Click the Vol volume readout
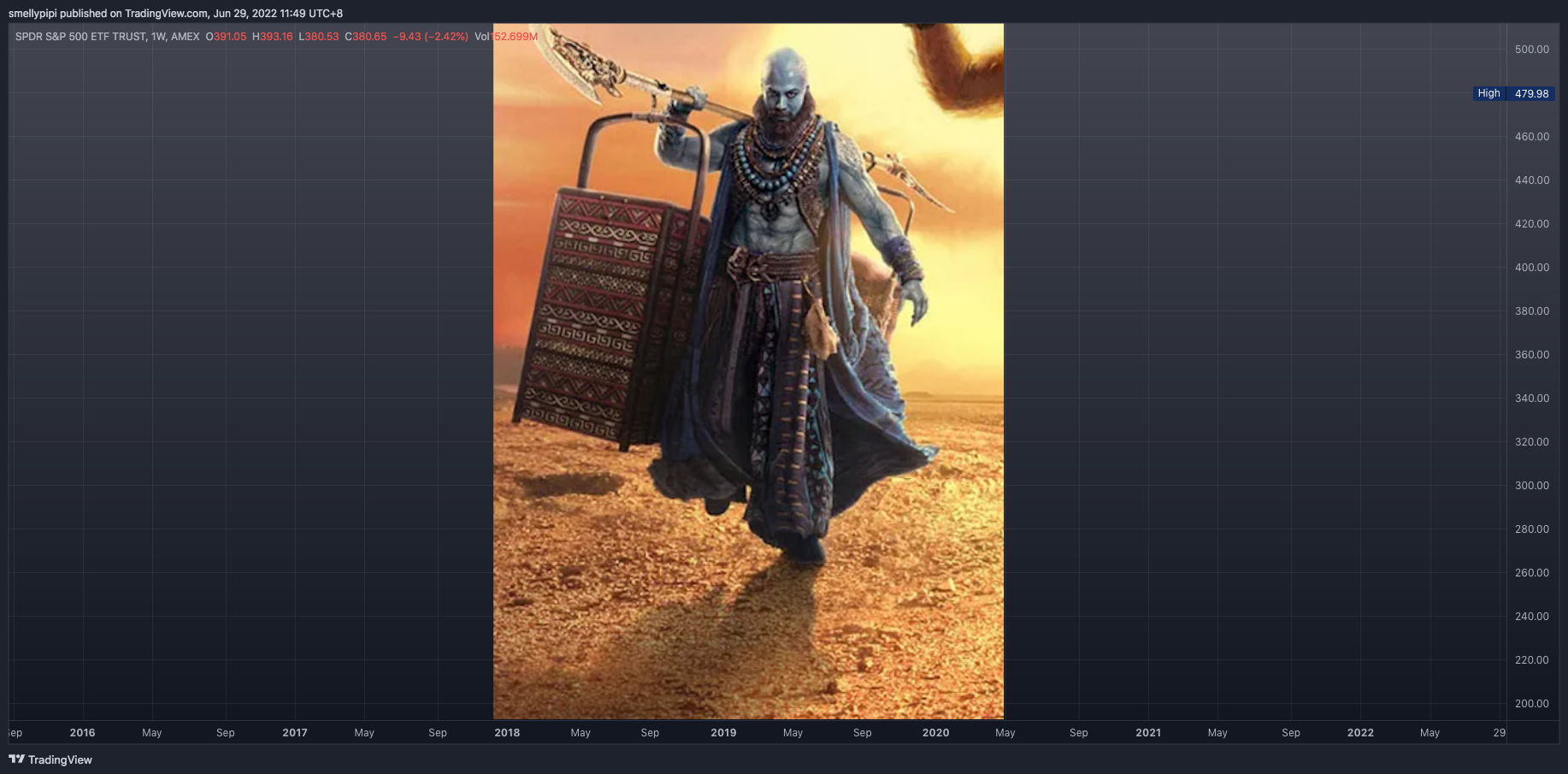This screenshot has height=774, width=1568. (x=506, y=37)
